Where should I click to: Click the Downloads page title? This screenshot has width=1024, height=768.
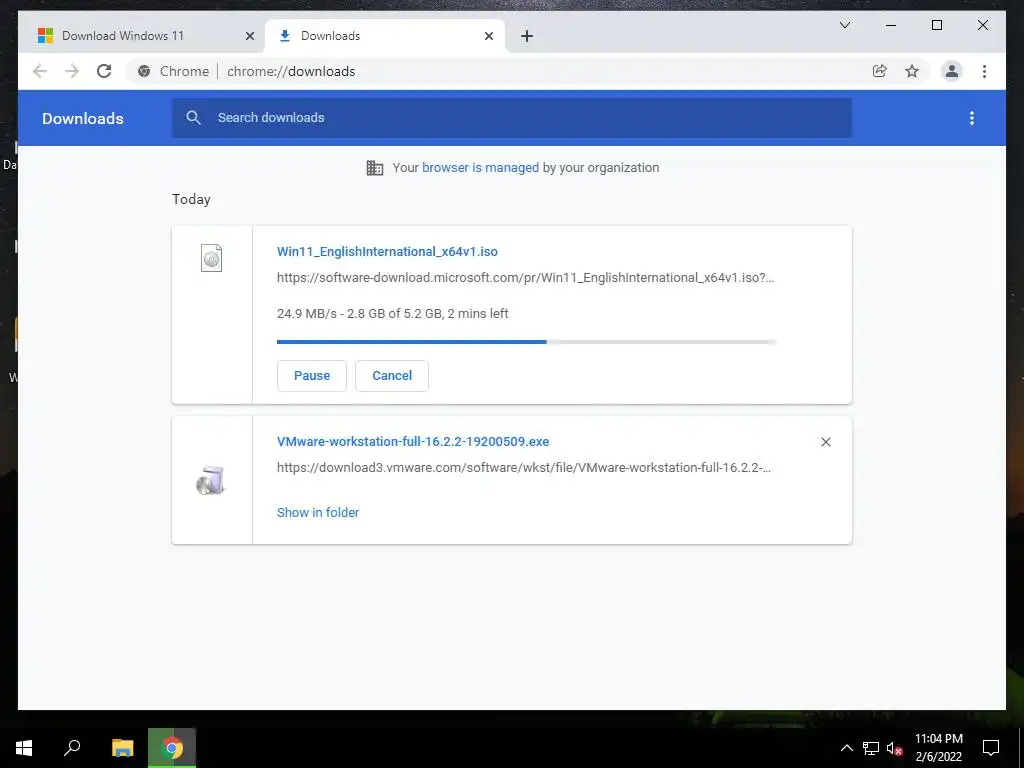coord(83,118)
